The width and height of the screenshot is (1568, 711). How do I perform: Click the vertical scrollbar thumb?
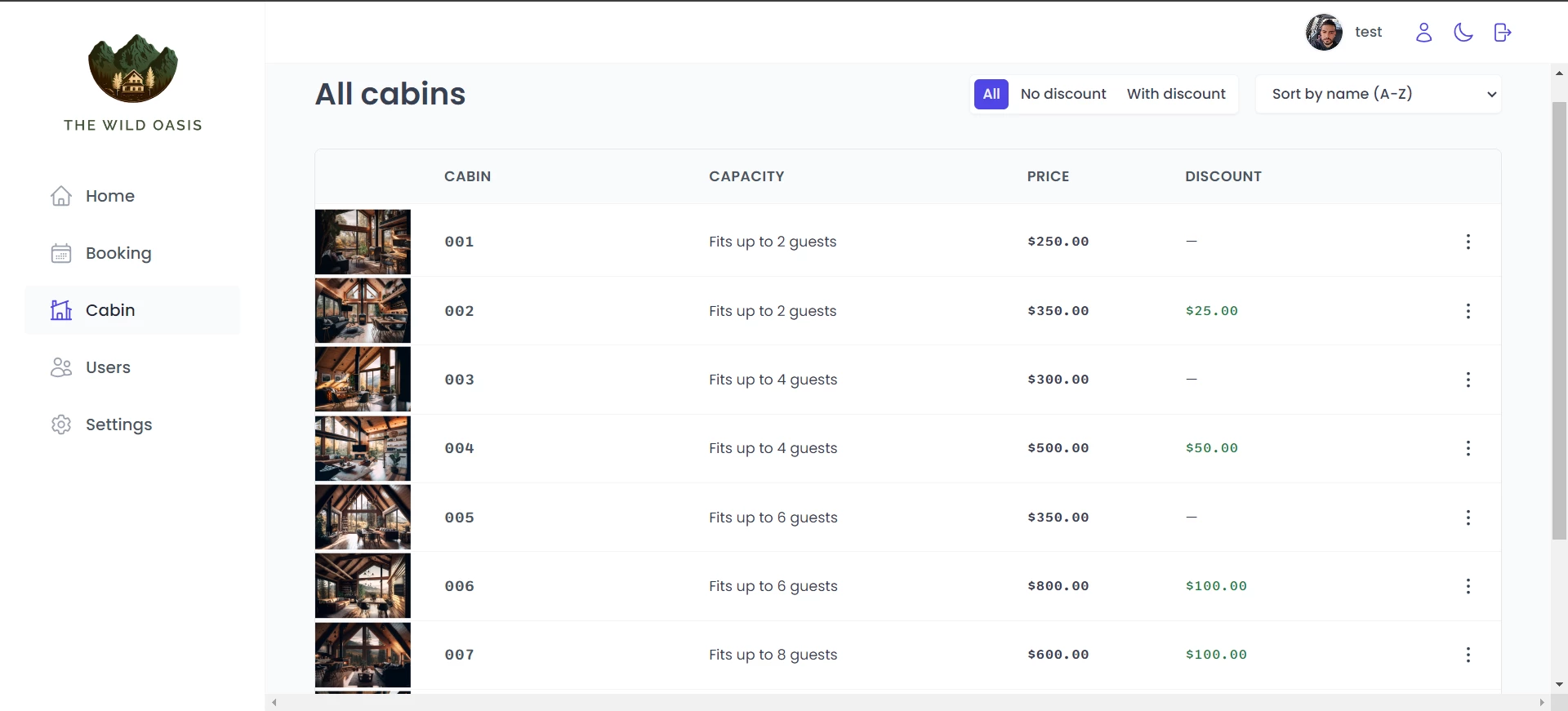point(1559,320)
